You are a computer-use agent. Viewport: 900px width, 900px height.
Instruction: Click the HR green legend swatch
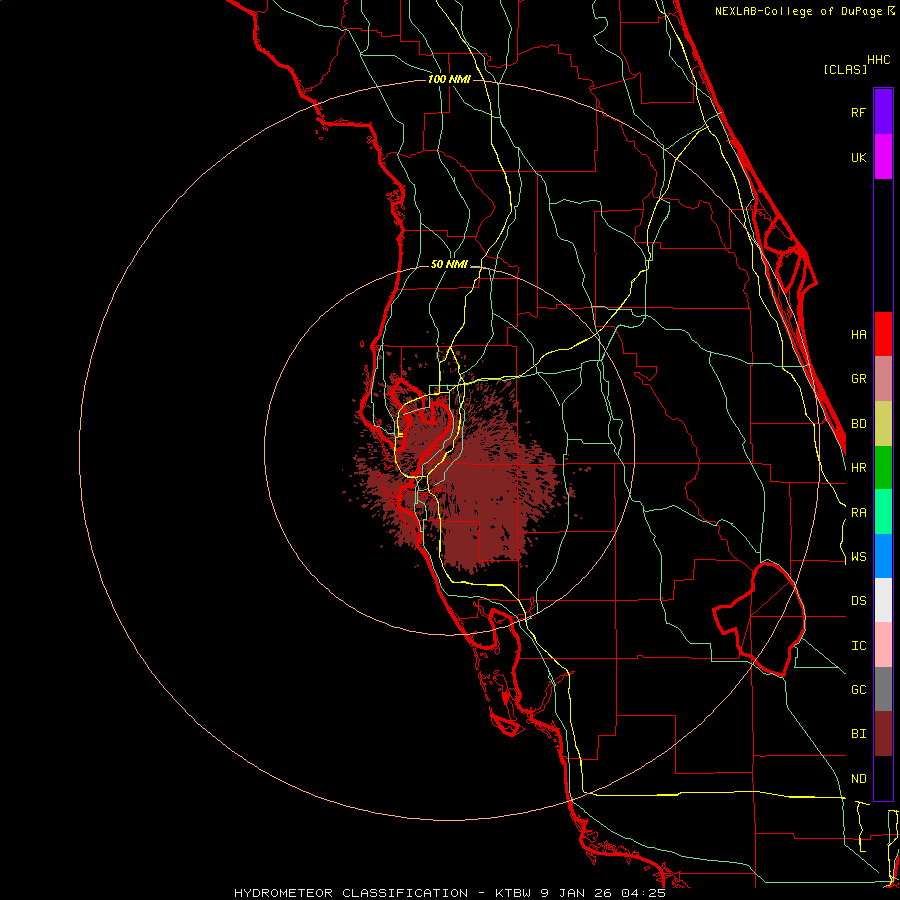tap(883, 467)
